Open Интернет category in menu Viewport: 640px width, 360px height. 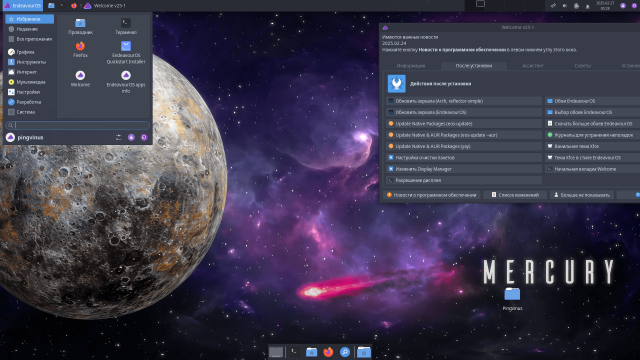pos(29,72)
